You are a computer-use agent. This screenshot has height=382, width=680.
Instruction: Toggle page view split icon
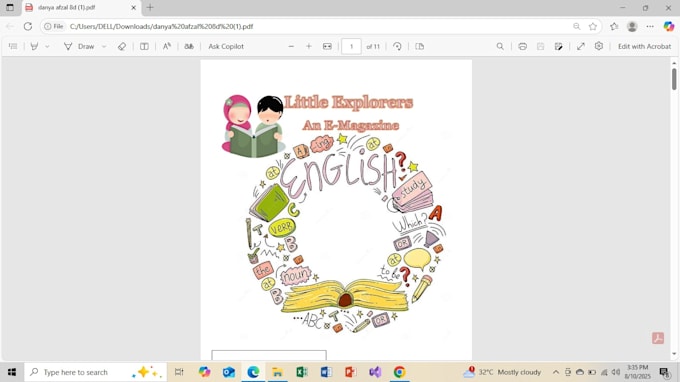(x=144, y=46)
